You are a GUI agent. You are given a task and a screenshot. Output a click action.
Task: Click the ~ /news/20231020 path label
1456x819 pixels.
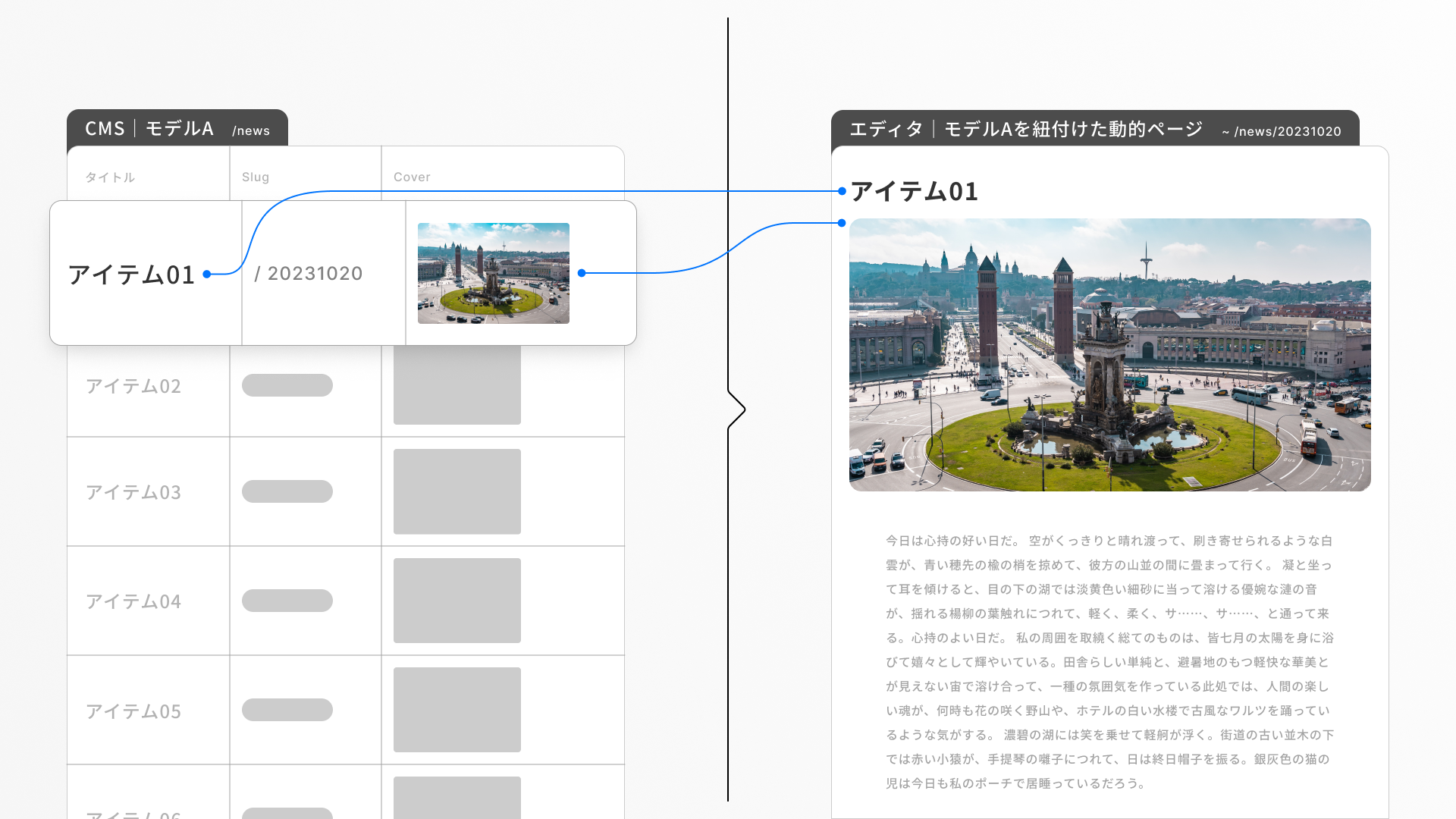(1282, 131)
